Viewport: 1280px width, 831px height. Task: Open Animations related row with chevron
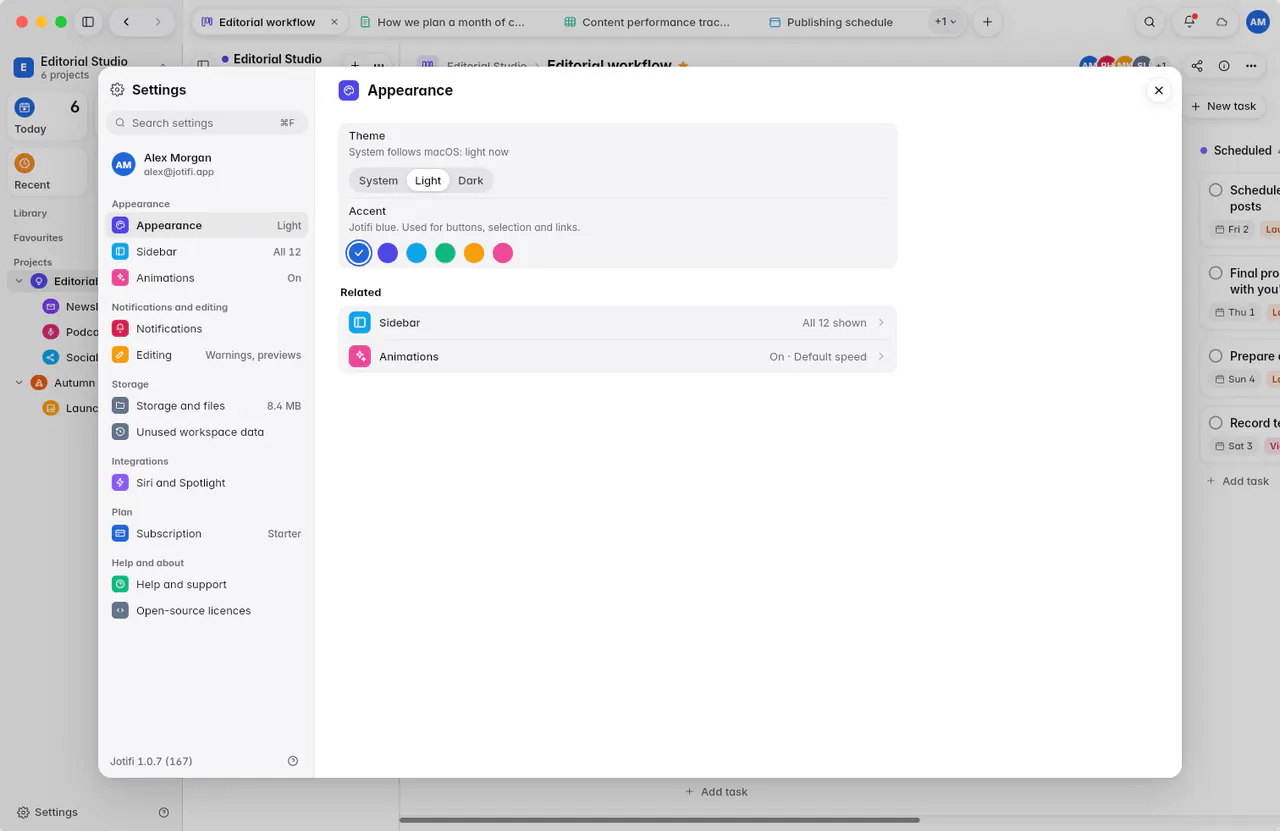tap(618, 356)
